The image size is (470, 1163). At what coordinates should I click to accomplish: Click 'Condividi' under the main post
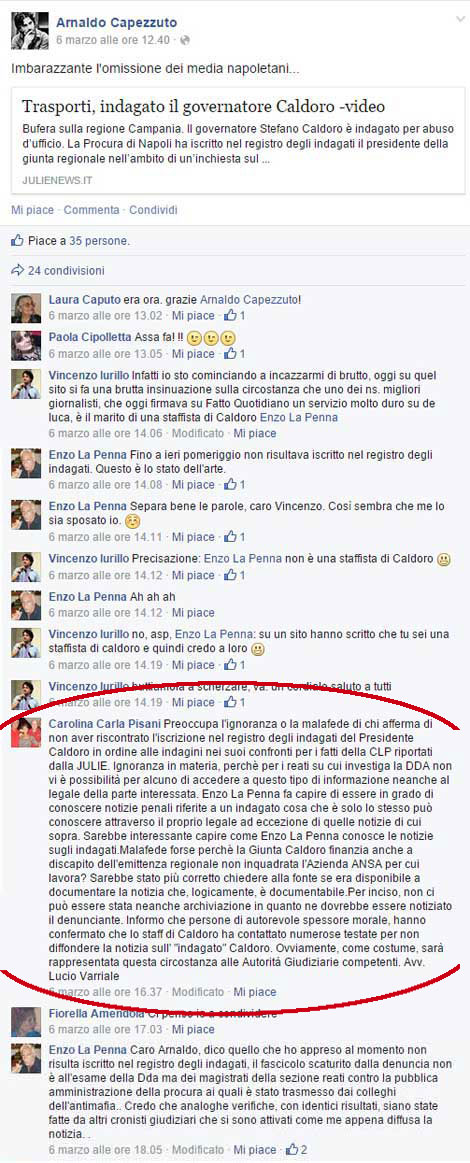pyautogui.click(x=153, y=210)
